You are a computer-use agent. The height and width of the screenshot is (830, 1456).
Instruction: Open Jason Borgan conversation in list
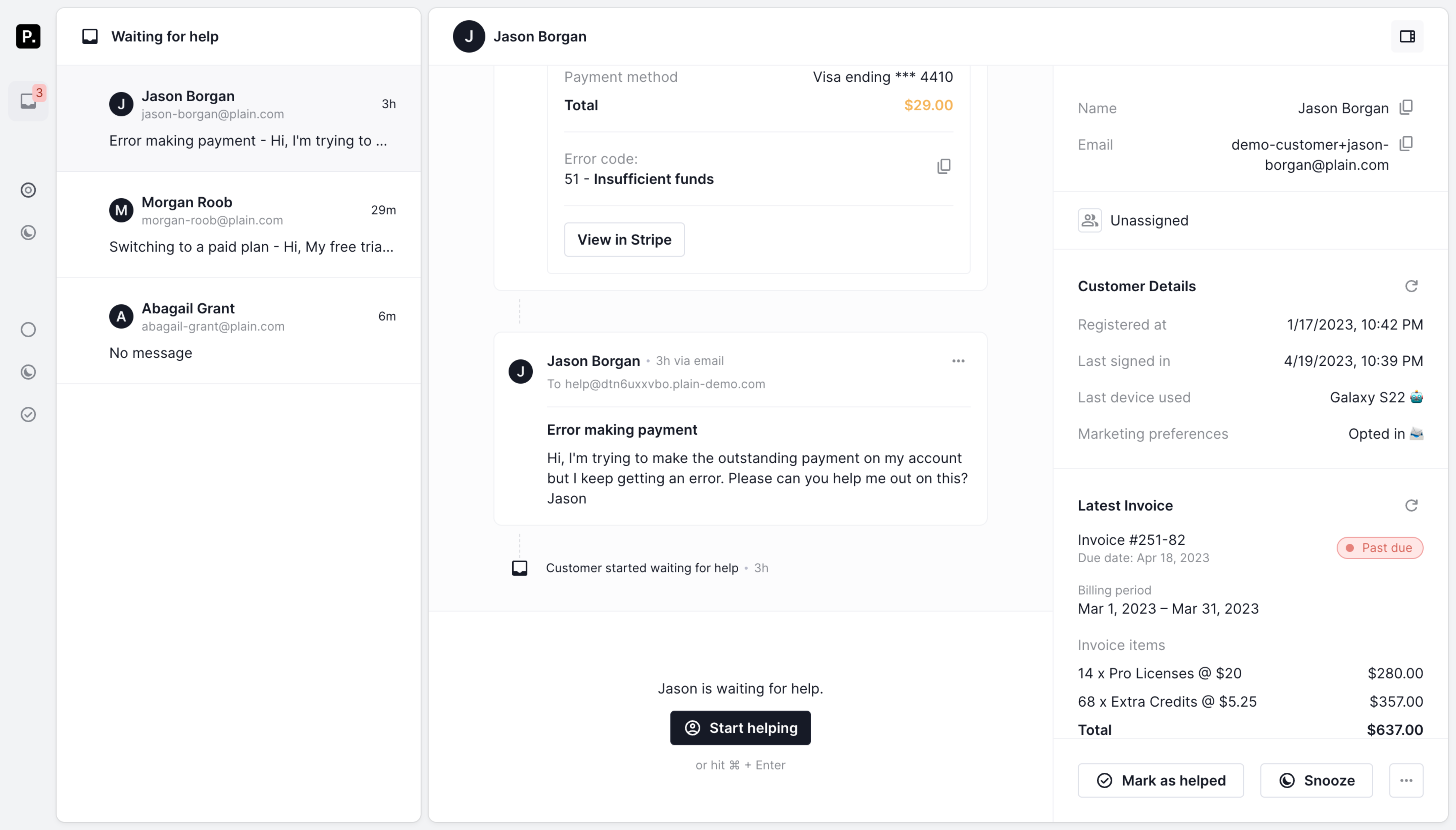pos(239,118)
